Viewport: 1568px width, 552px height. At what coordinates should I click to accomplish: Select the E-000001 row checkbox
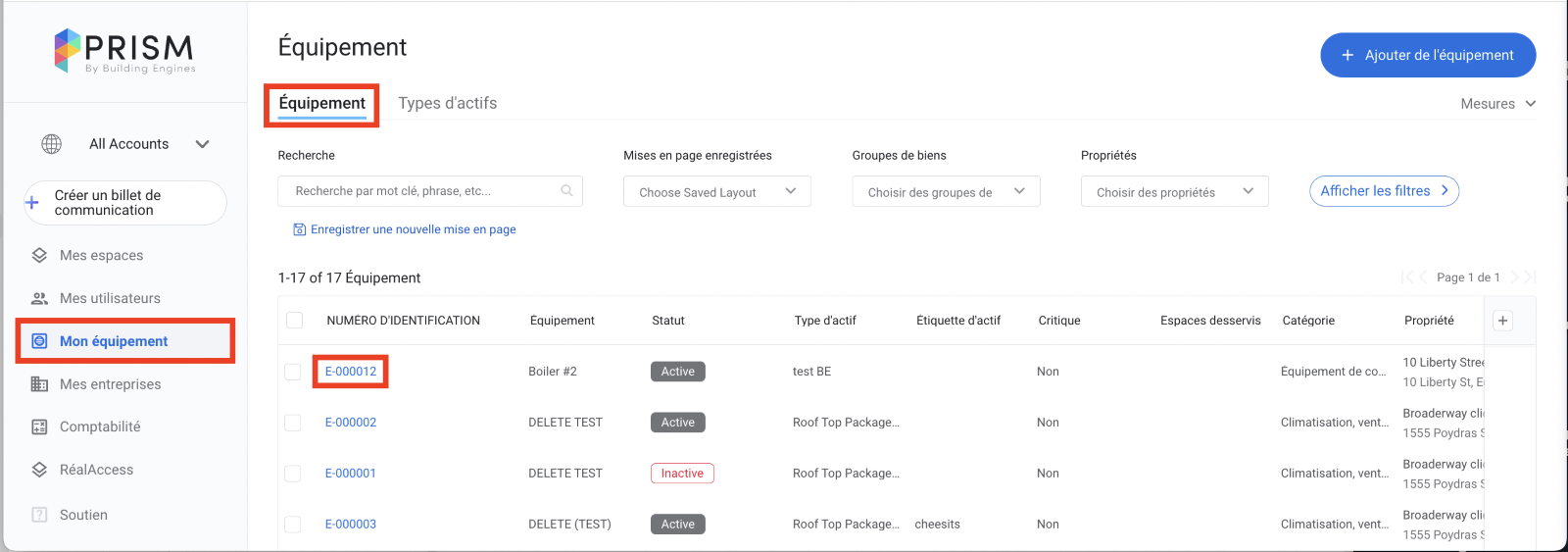point(293,474)
